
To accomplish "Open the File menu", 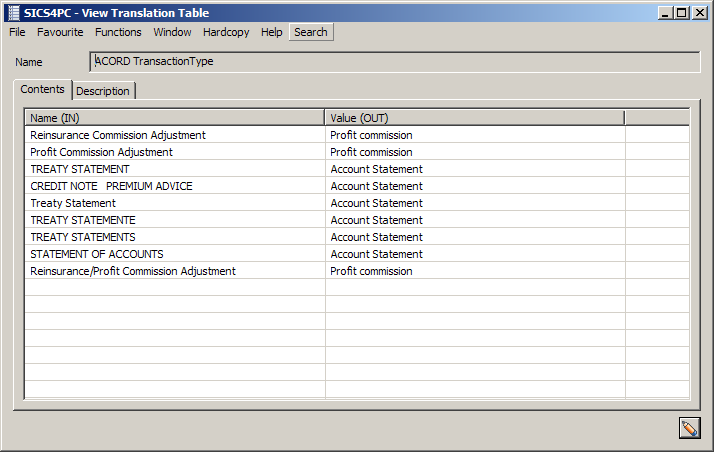I will [17, 32].
